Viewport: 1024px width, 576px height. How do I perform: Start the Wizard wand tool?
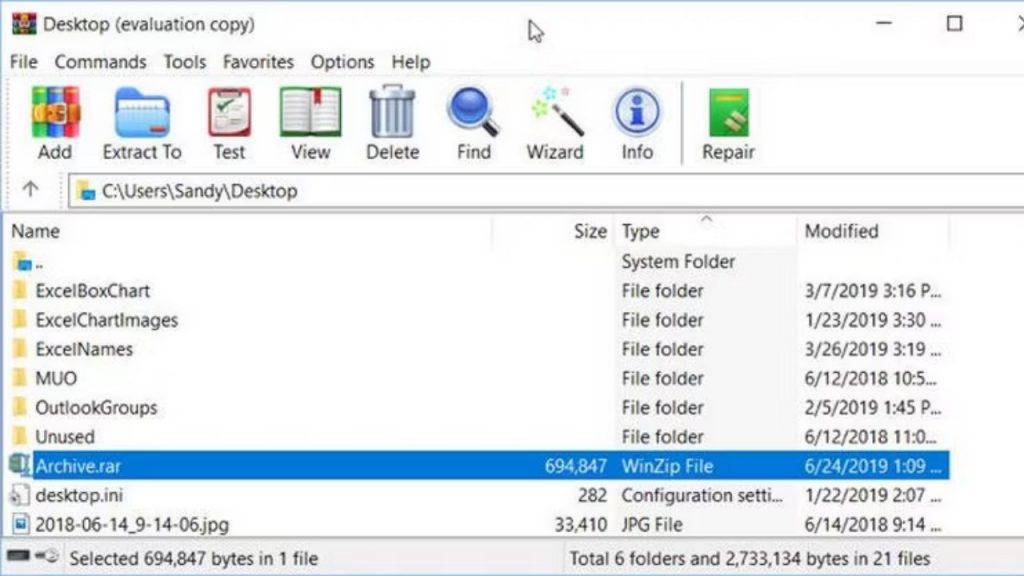554,123
